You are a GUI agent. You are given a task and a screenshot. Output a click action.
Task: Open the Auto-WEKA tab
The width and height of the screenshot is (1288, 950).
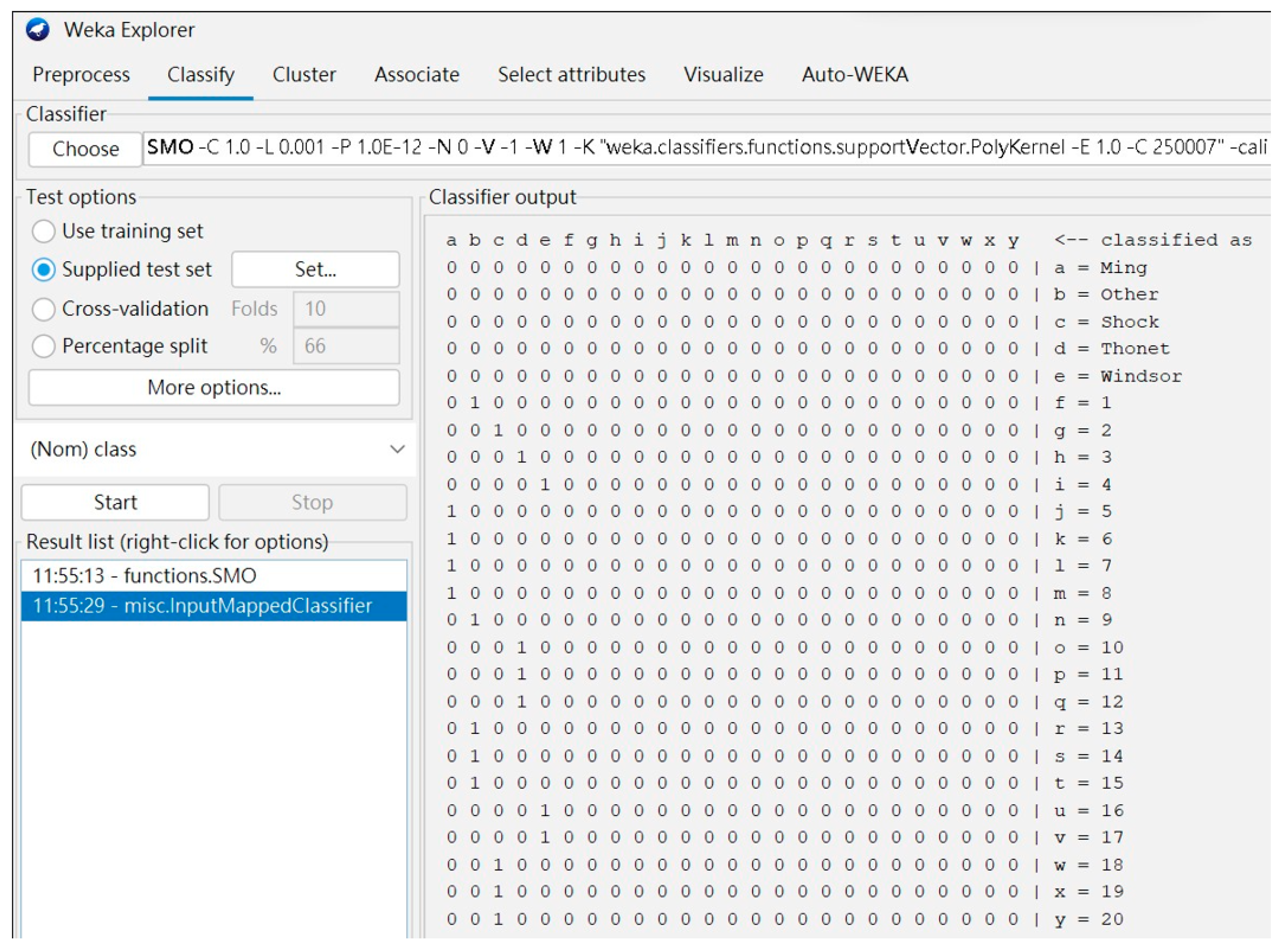[x=855, y=75]
